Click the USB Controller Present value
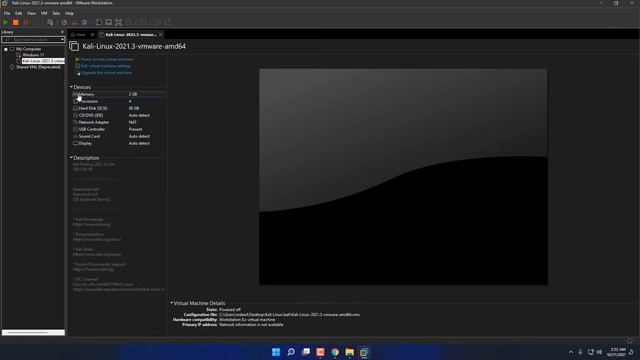 click(136, 129)
